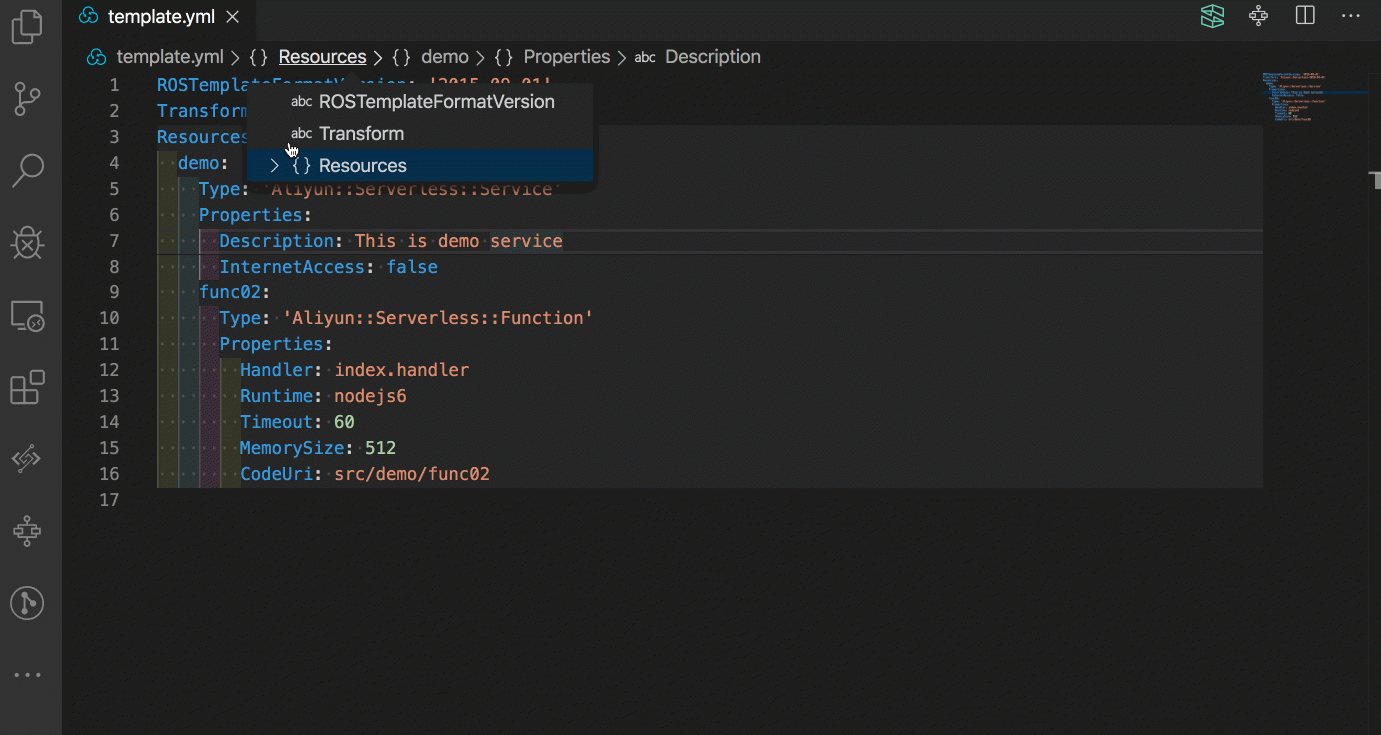This screenshot has width=1381, height=735.
Task: Click the green Aliyun icon in editor toolbar
Action: tap(1213, 16)
